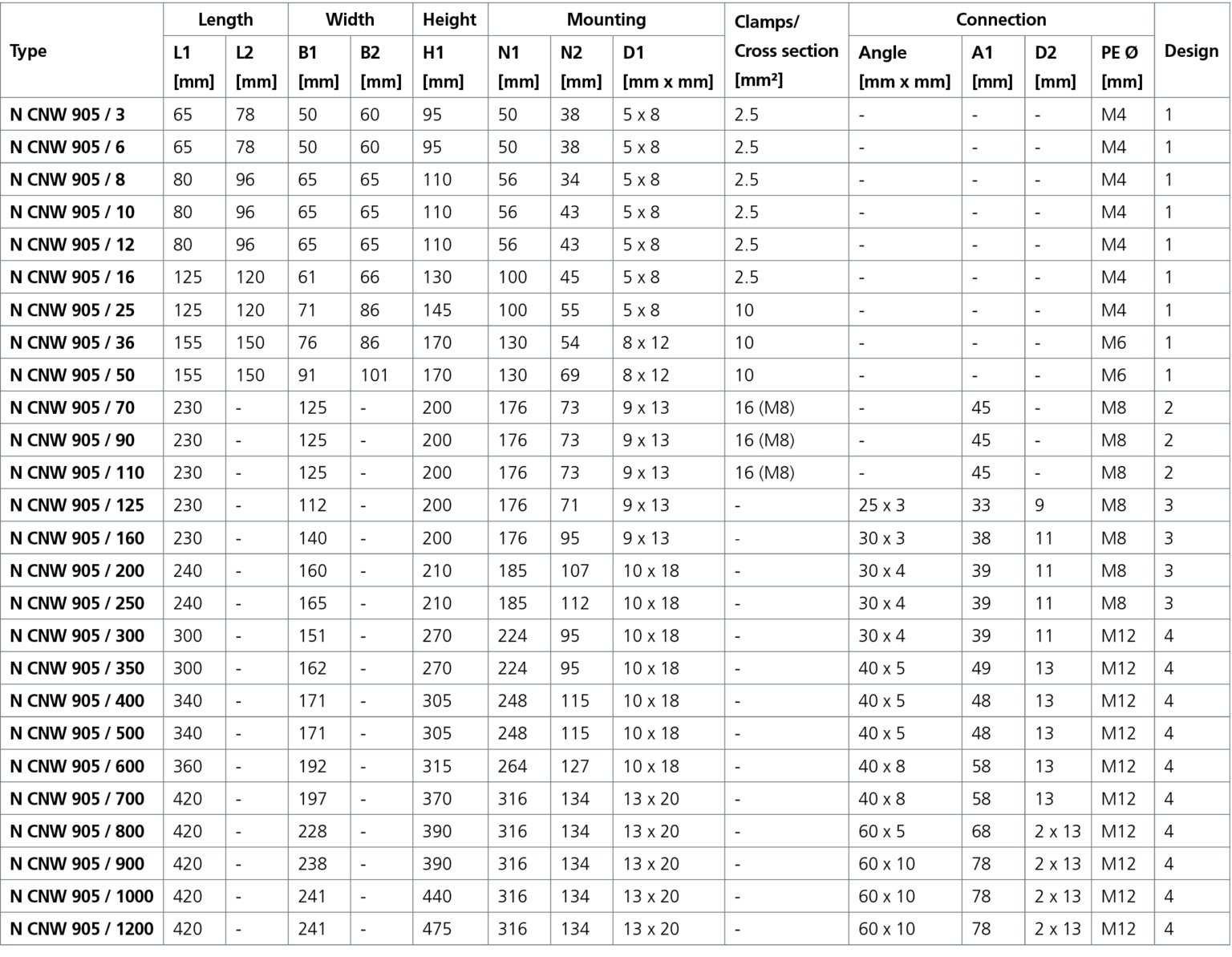1232x957 pixels.
Task: Click B1 value 140 in the 905 / 160 row
Action: pyautogui.click(x=312, y=538)
